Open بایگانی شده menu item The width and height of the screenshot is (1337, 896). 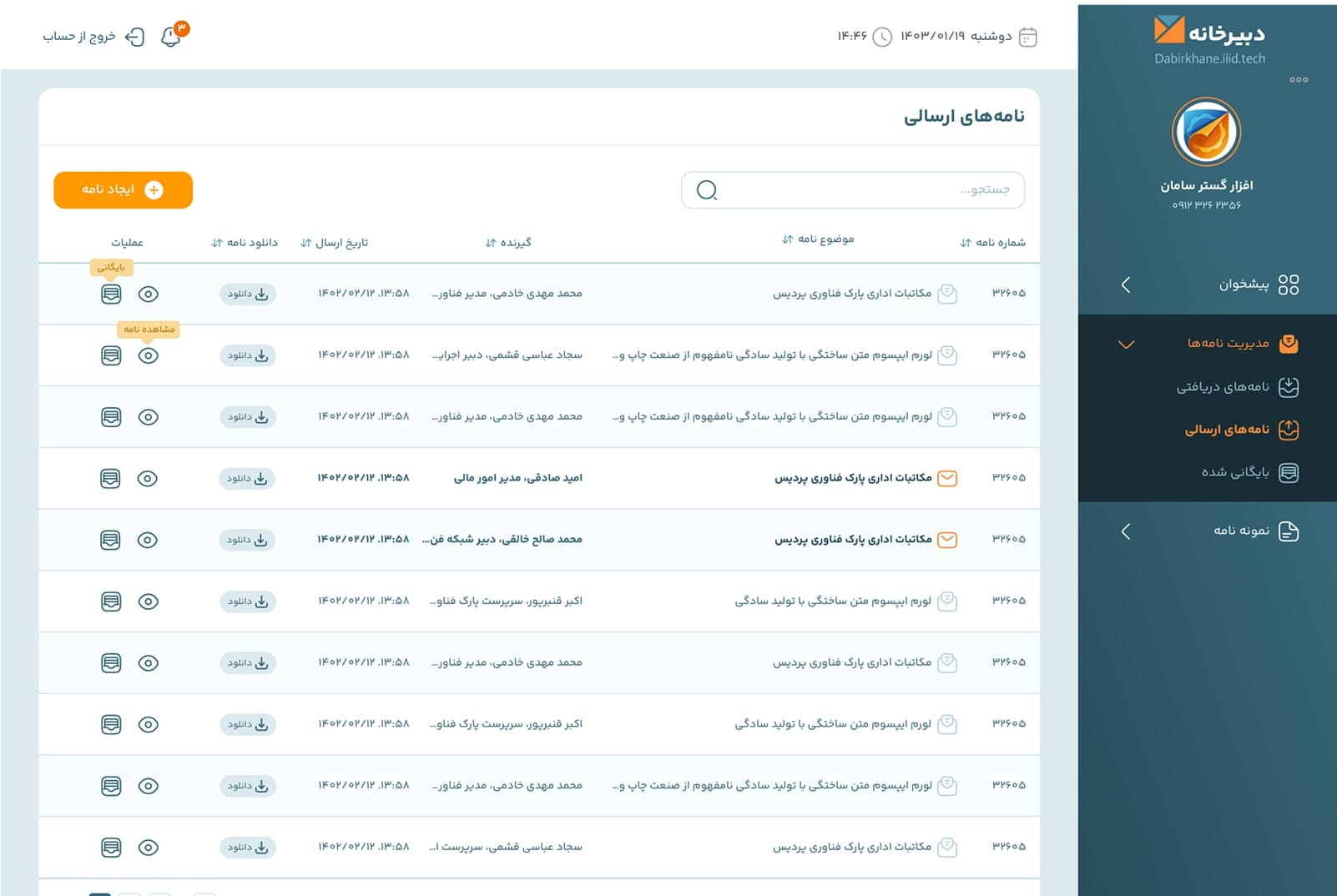(1237, 473)
